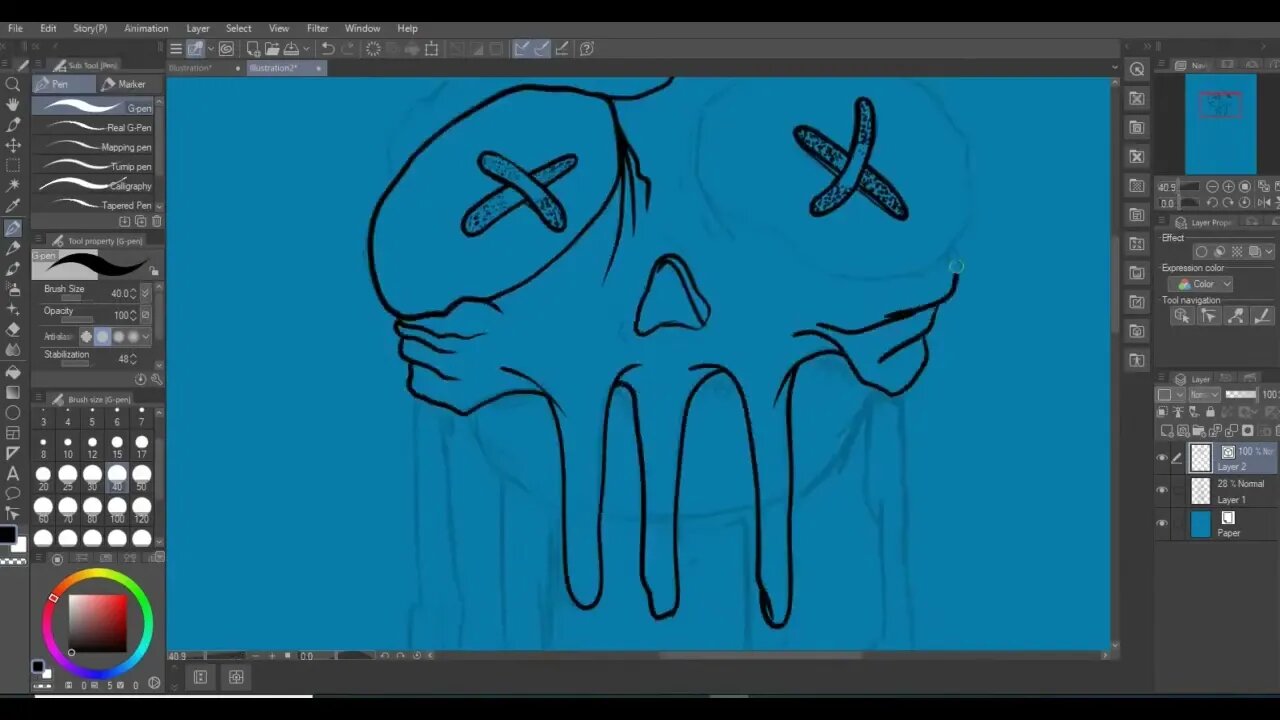Screen dimensions: 1280x720
Task: Open the help support icon
Action: point(587,48)
